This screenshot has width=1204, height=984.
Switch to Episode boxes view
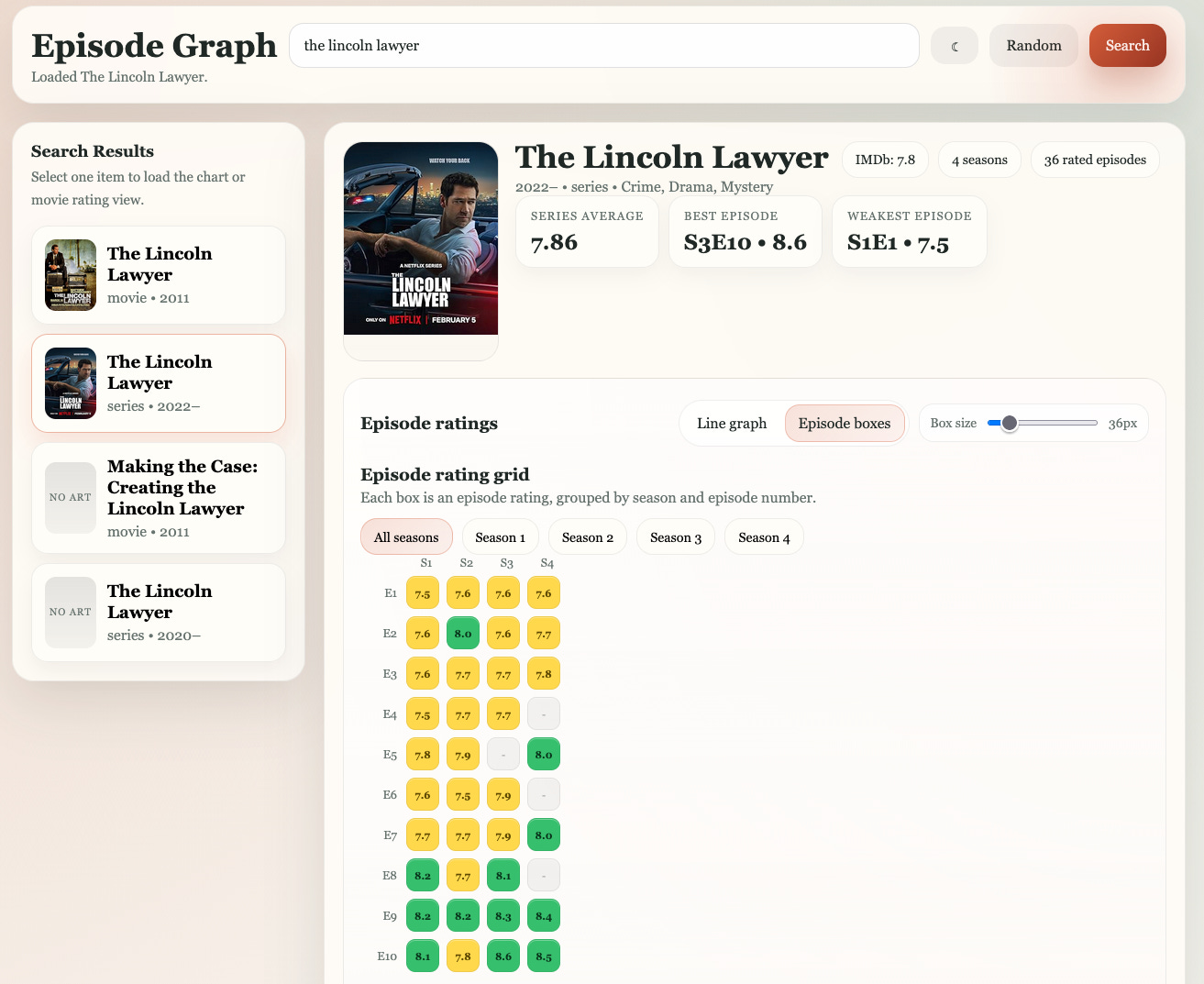(x=845, y=424)
